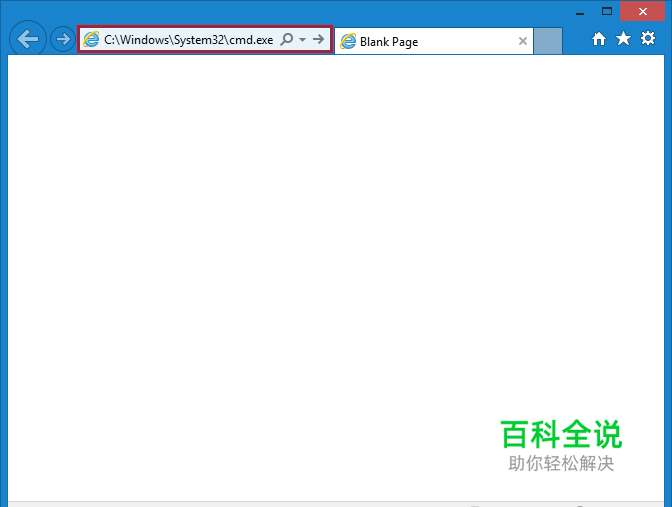Click the search magnifier icon in address bar
Image resolution: width=672 pixels, height=507 pixels.
coord(287,39)
